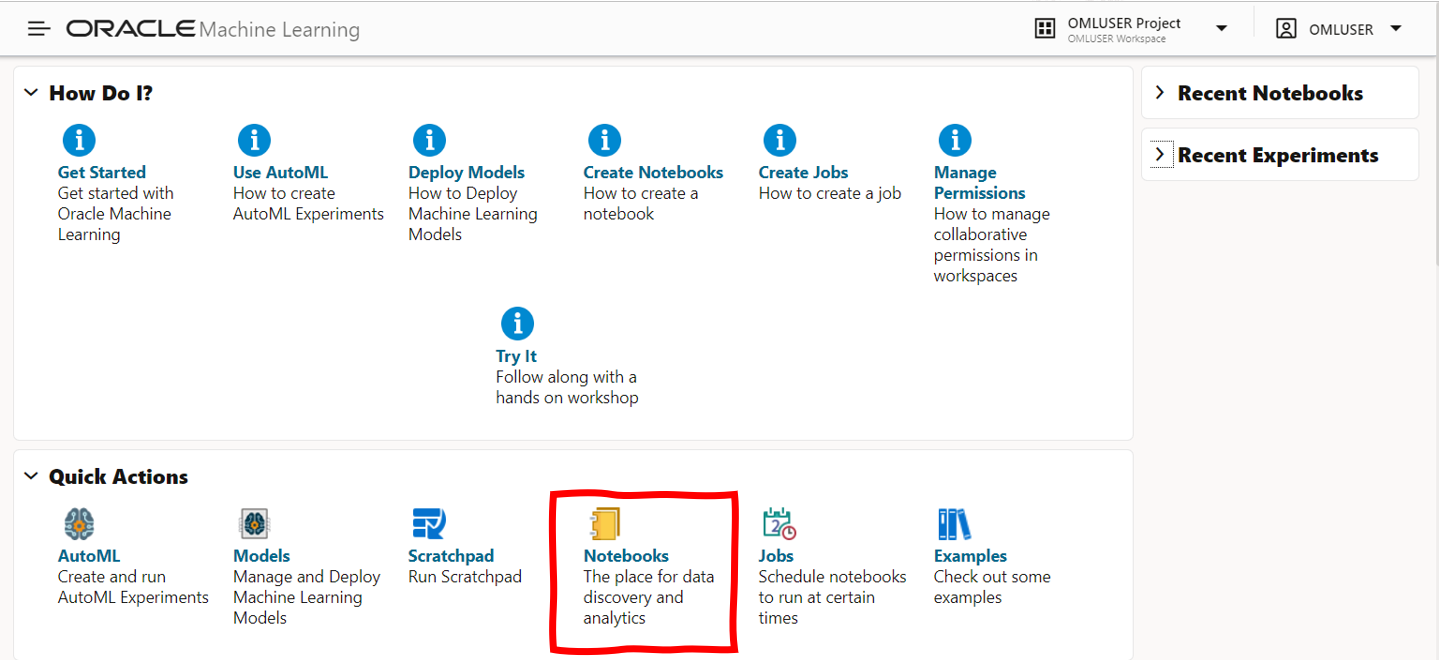Click the Create Notebooks info icon
Image resolution: width=1439 pixels, height=660 pixels.
click(604, 140)
